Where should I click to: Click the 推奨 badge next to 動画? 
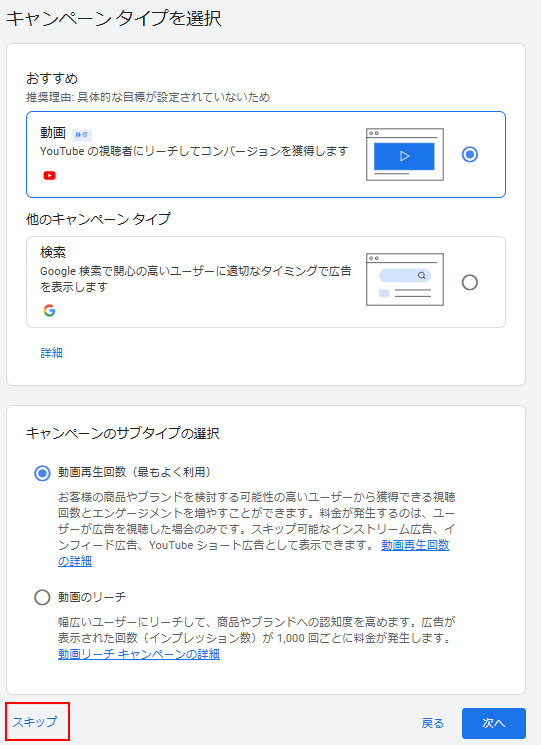point(82,135)
